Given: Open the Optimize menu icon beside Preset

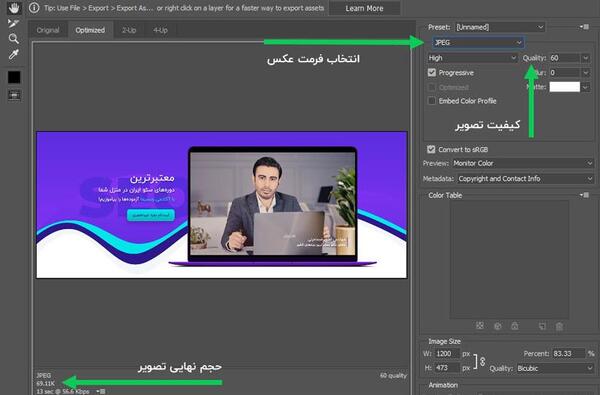Looking at the screenshot, I should [584, 27].
